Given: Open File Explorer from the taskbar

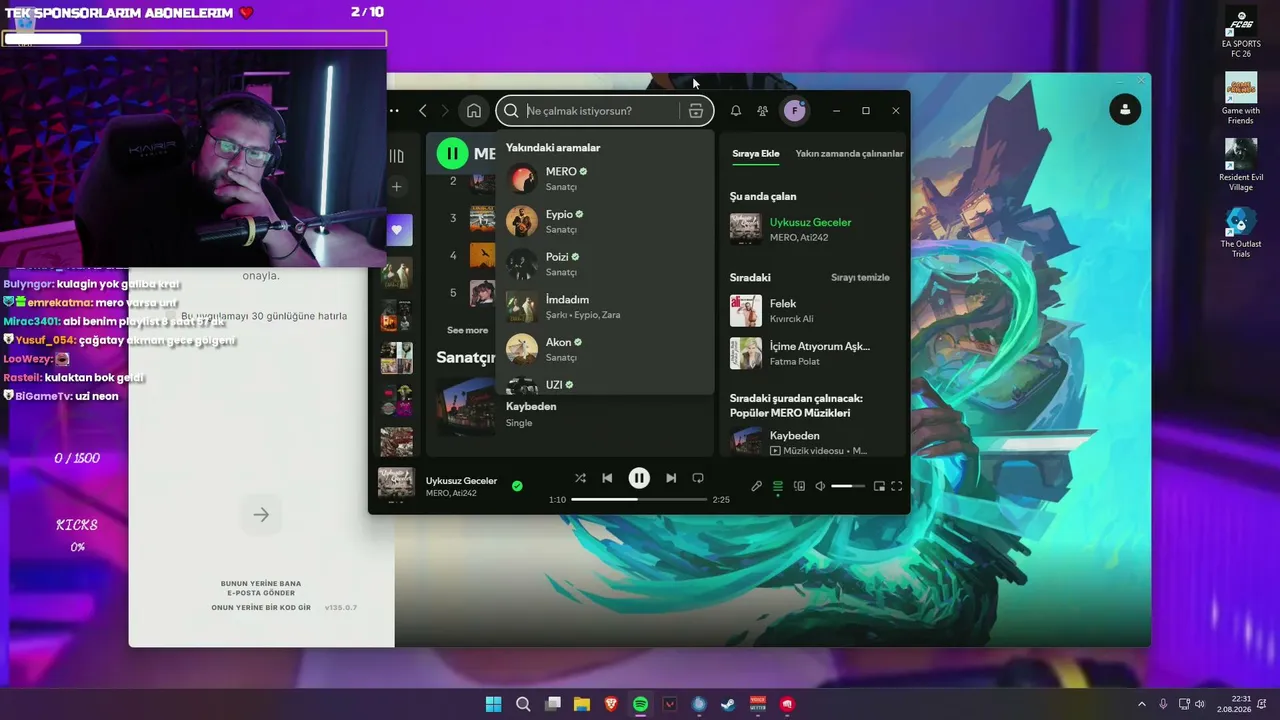Looking at the screenshot, I should point(581,704).
